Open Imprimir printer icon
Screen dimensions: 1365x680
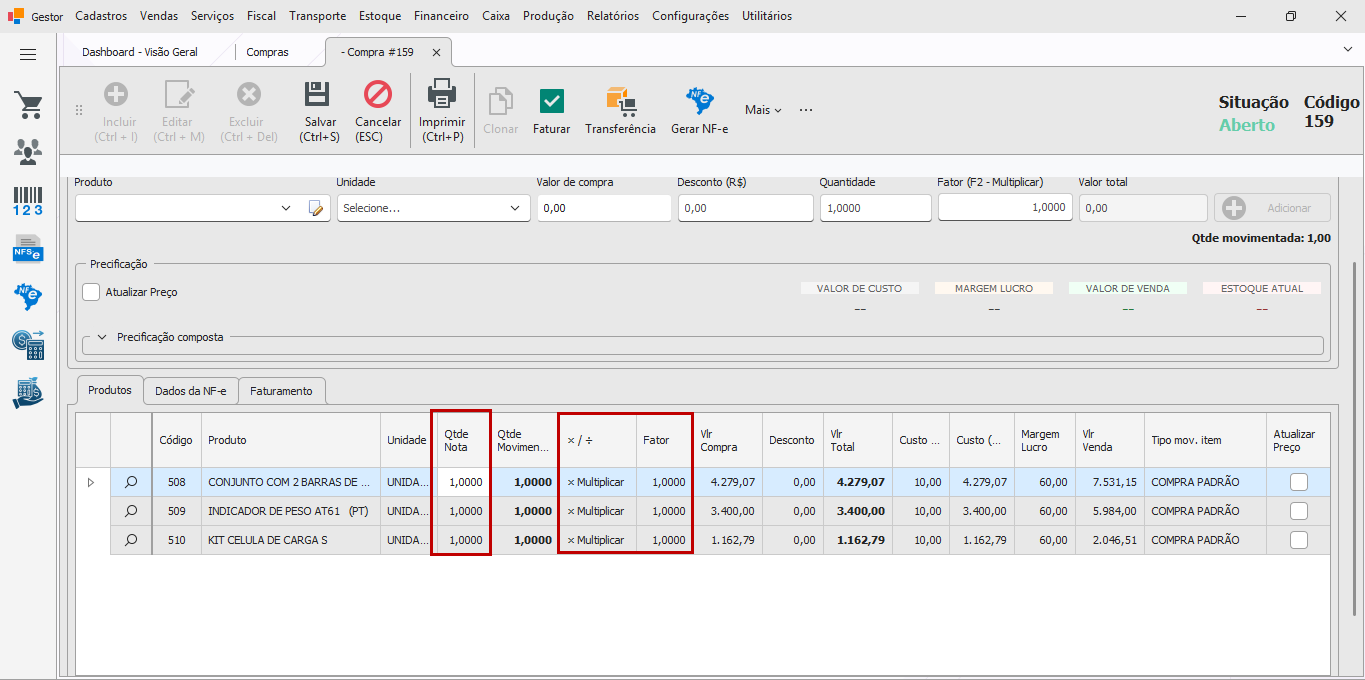442,95
